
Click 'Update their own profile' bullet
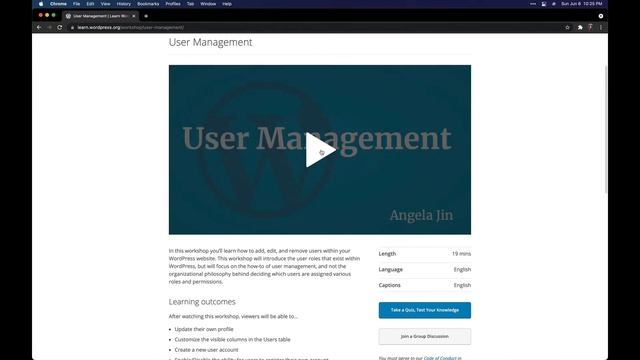pos(204,329)
